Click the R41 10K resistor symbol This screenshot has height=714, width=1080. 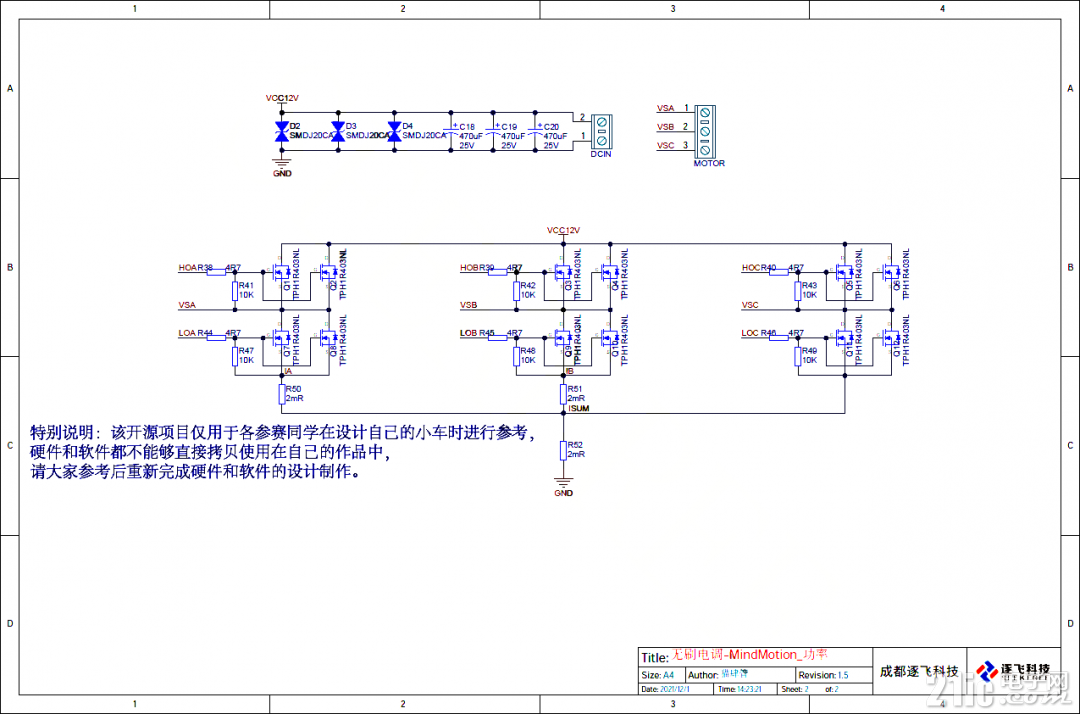(x=235, y=291)
